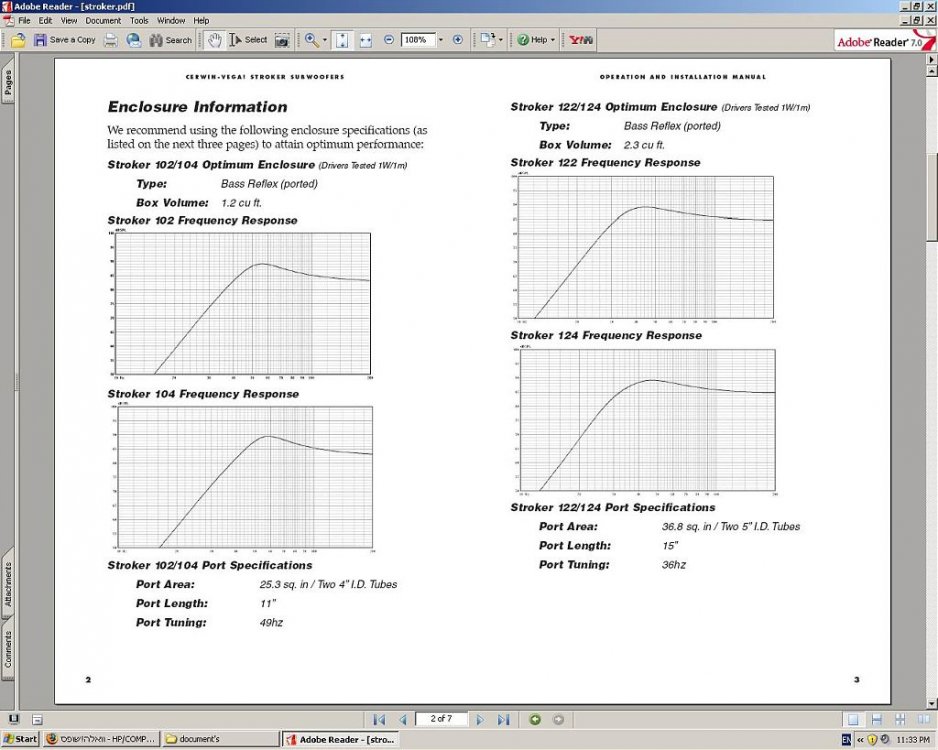Image resolution: width=938 pixels, height=750 pixels.
Task: Activate the Snapshot camera tool
Action: 282,40
